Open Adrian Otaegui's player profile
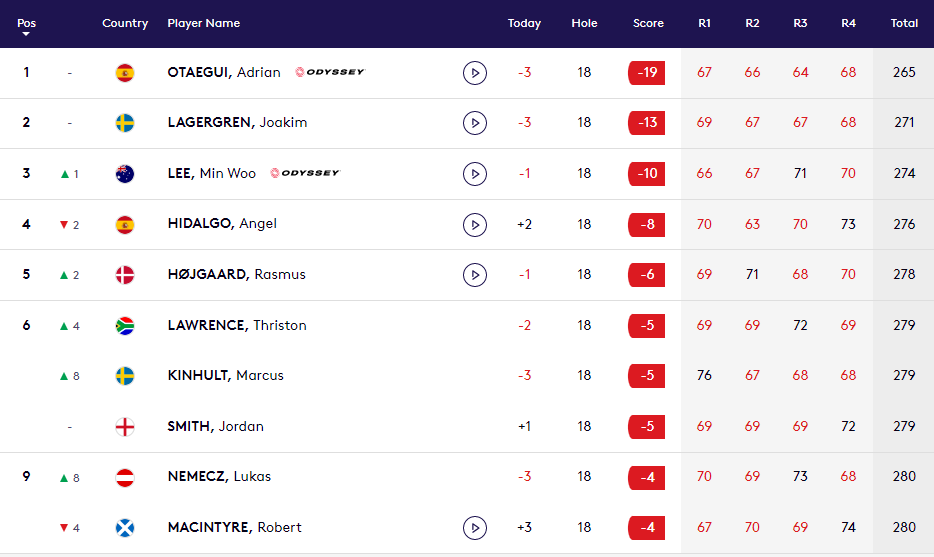This screenshot has height=557, width=934. point(224,73)
